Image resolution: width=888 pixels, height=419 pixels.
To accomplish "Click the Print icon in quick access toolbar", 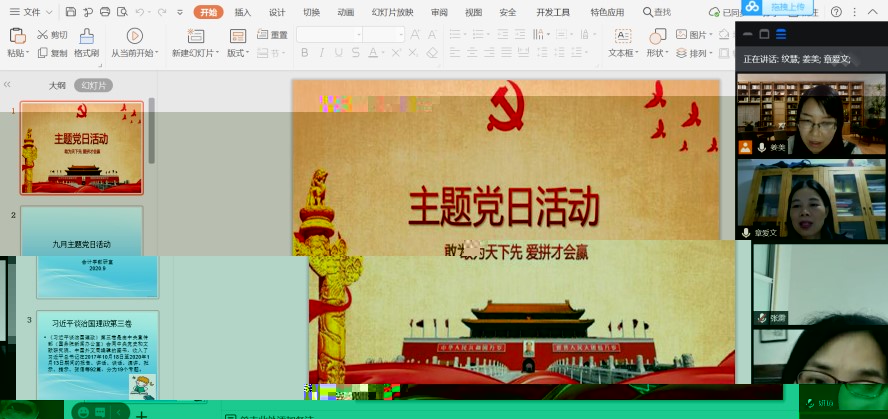I will pyautogui.click(x=105, y=12).
